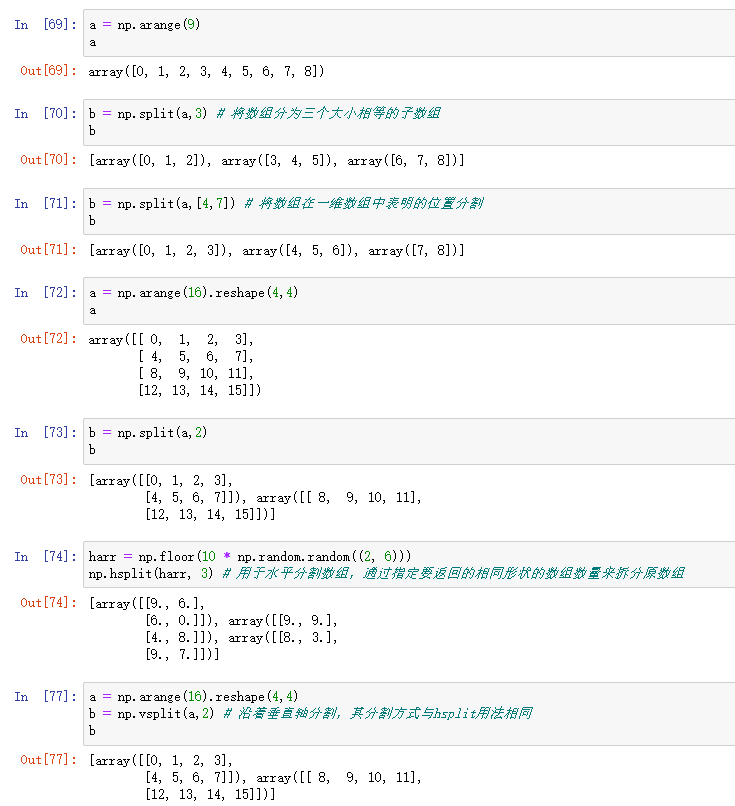Click the np.hsplit(harr, 3) code text

point(151,573)
